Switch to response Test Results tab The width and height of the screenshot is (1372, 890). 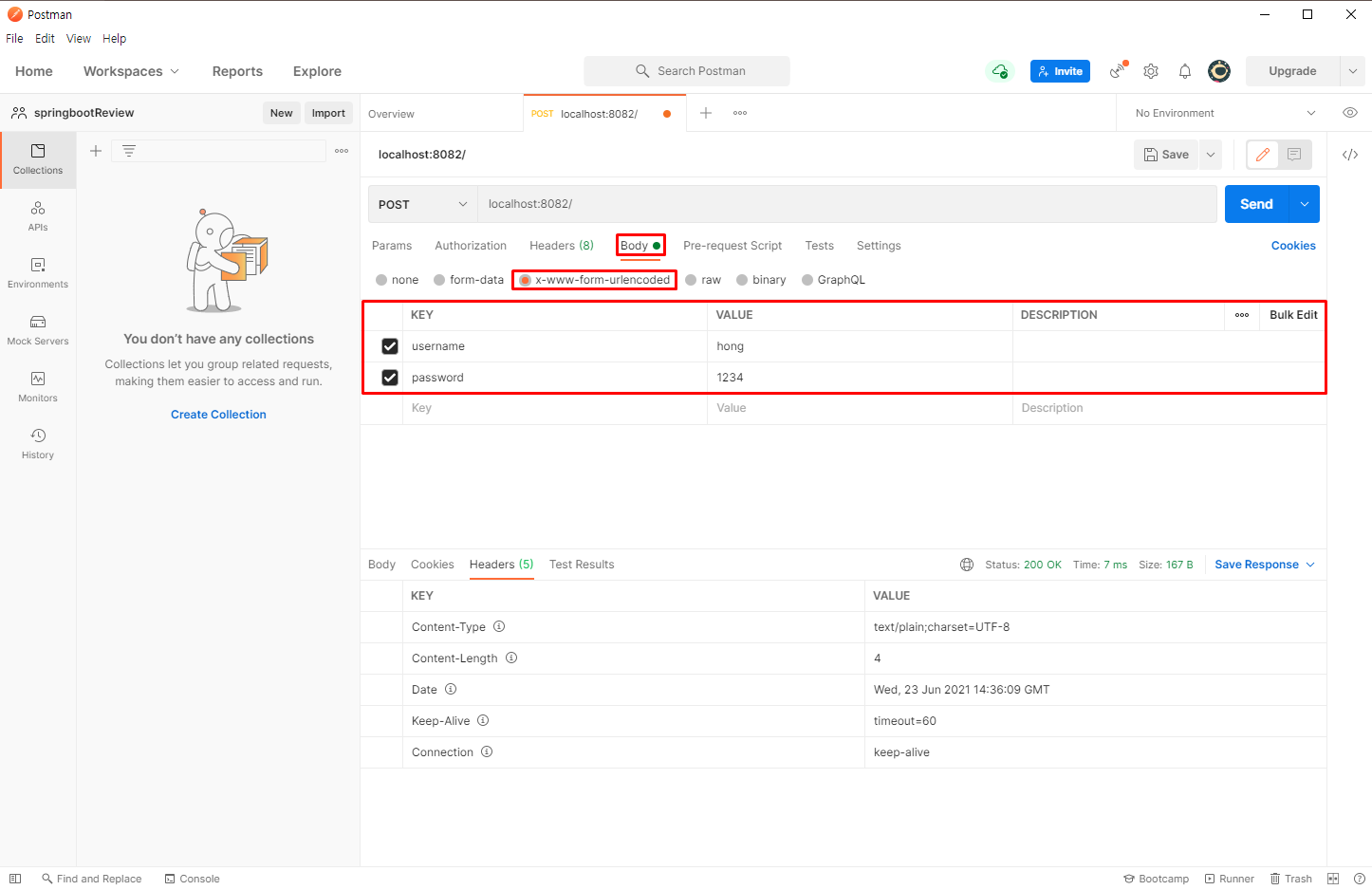point(582,565)
